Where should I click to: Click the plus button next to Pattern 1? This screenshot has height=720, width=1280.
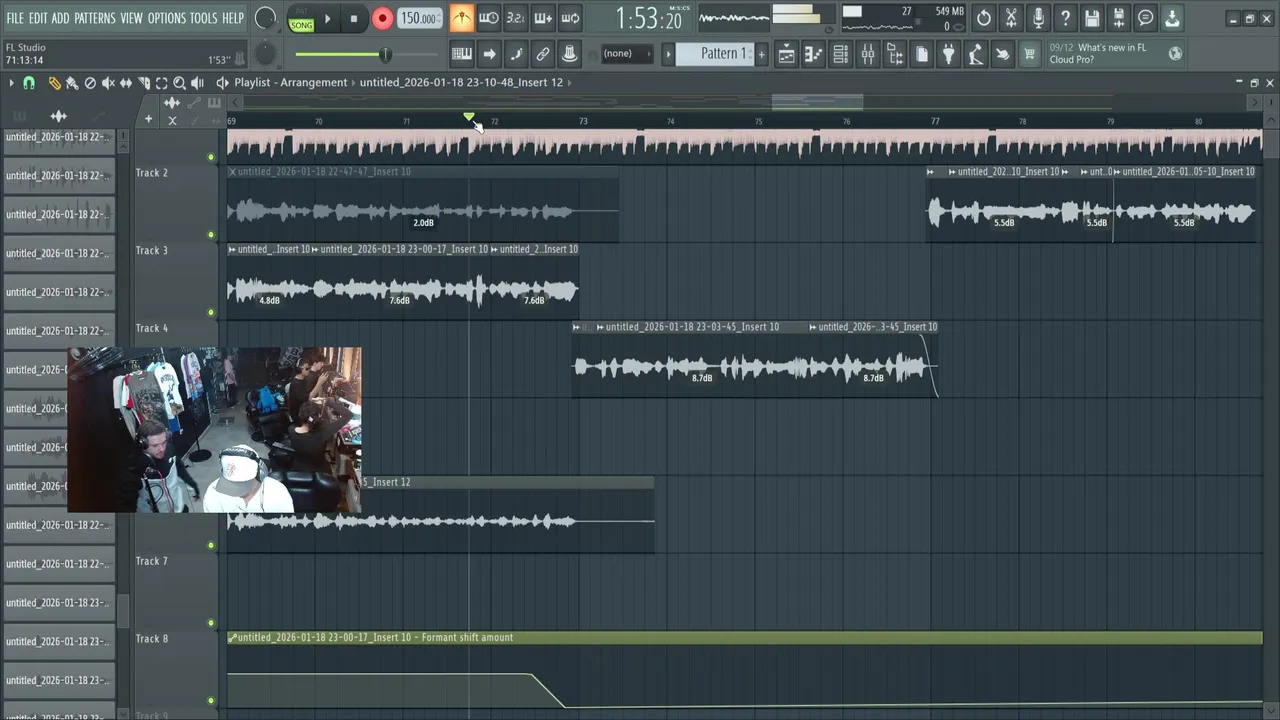[x=762, y=54]
